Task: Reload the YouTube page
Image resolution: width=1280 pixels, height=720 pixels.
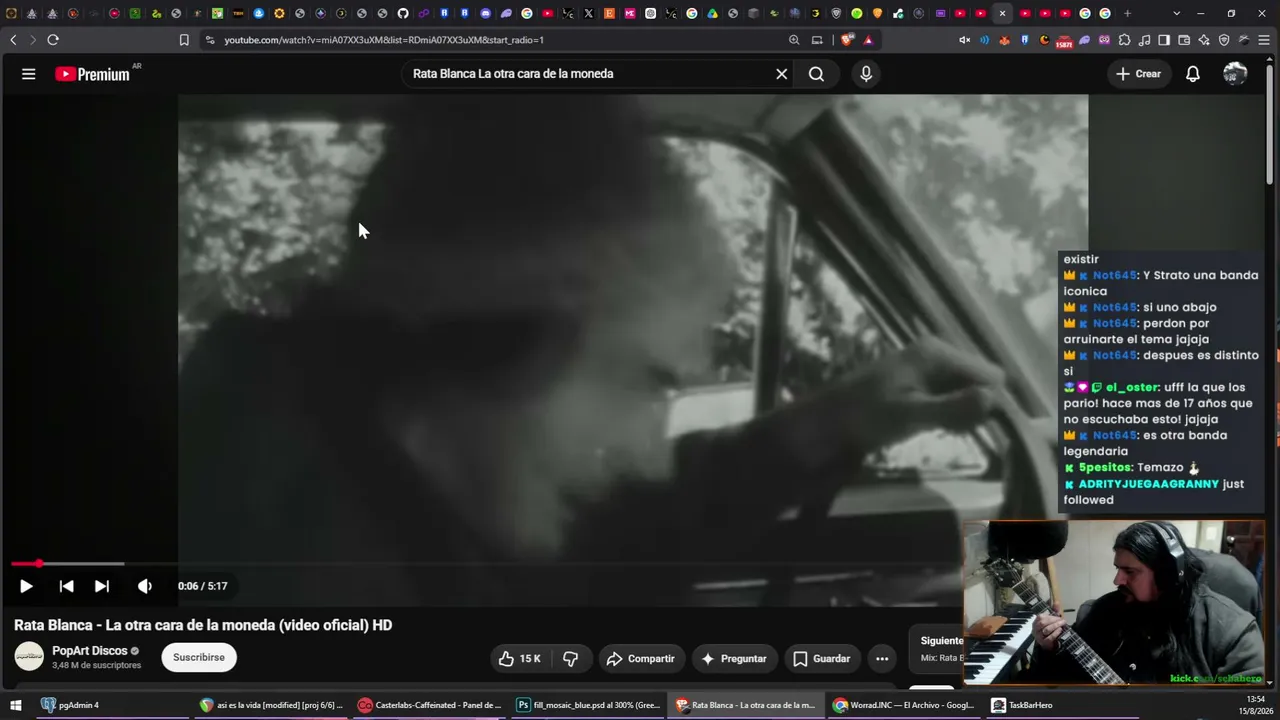Action: pos(53,40)
